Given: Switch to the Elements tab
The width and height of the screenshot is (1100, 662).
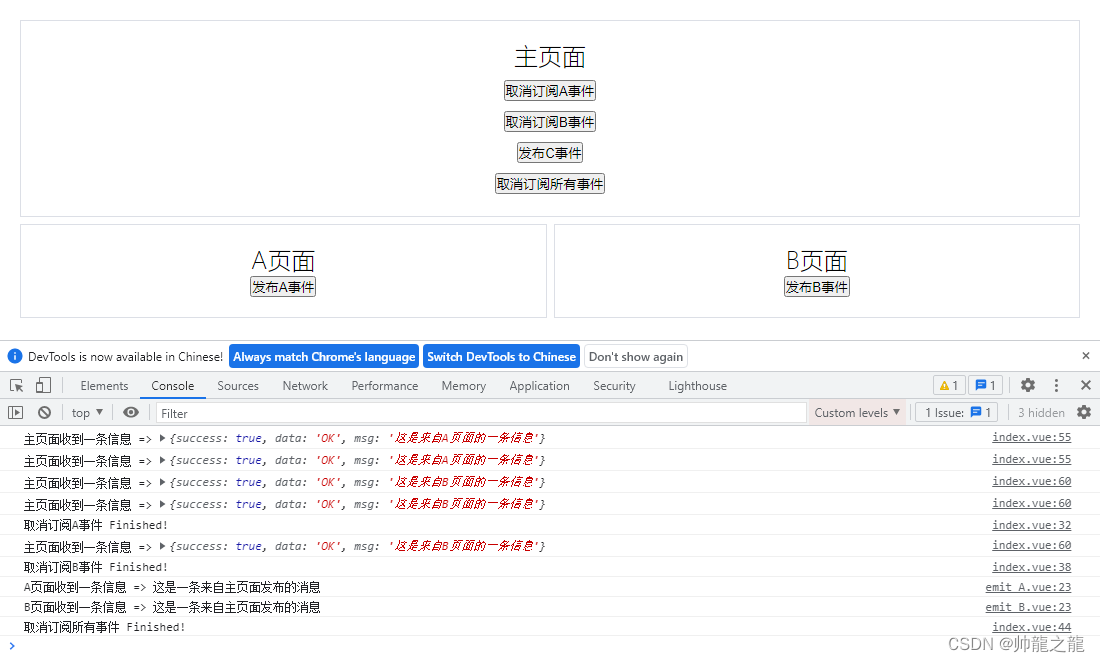Looking at the screenshot, I should tap(104, 385).
